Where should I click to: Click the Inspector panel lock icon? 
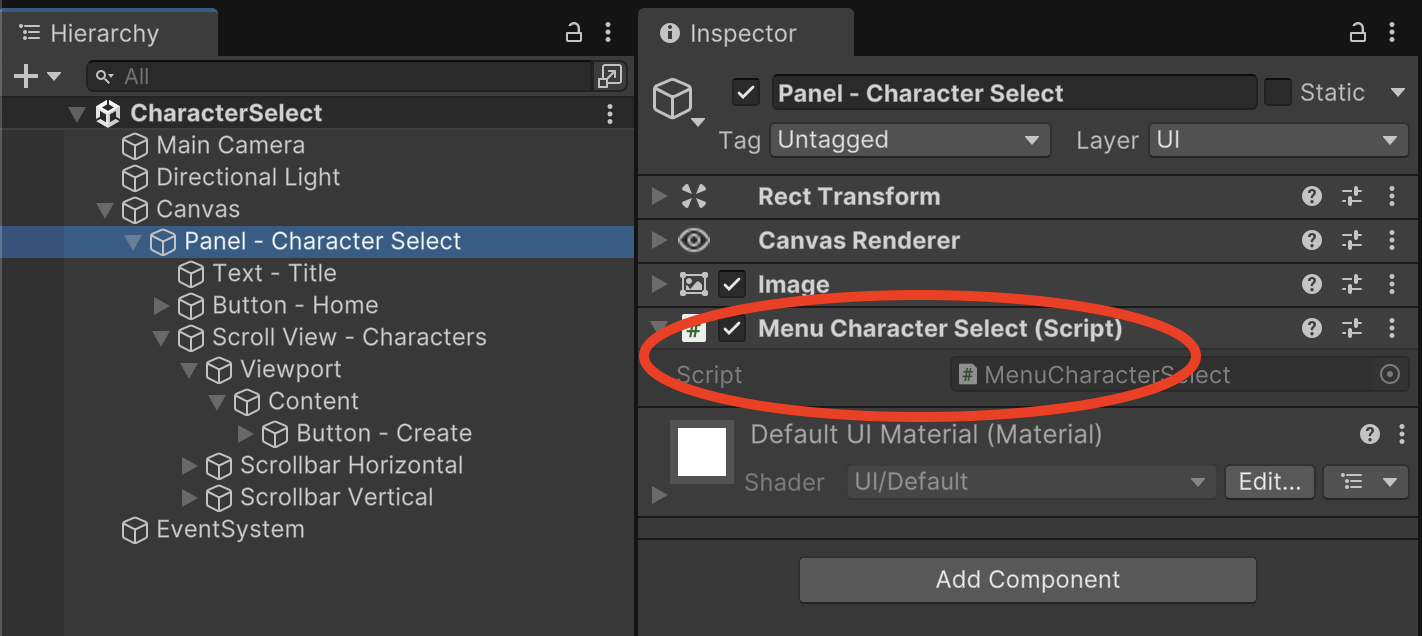pos(1358,33)
